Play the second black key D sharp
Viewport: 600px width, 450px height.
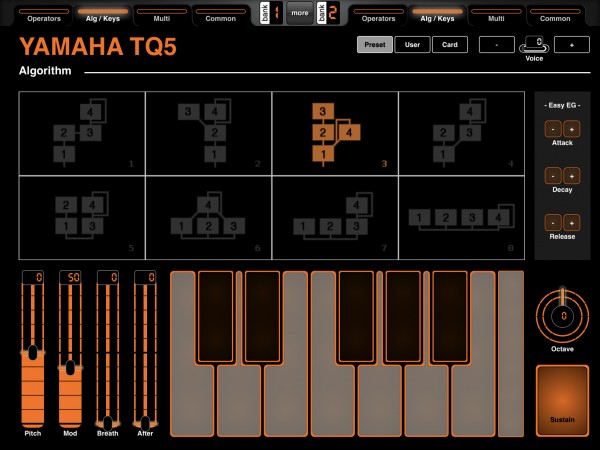(x=262, y=316)
